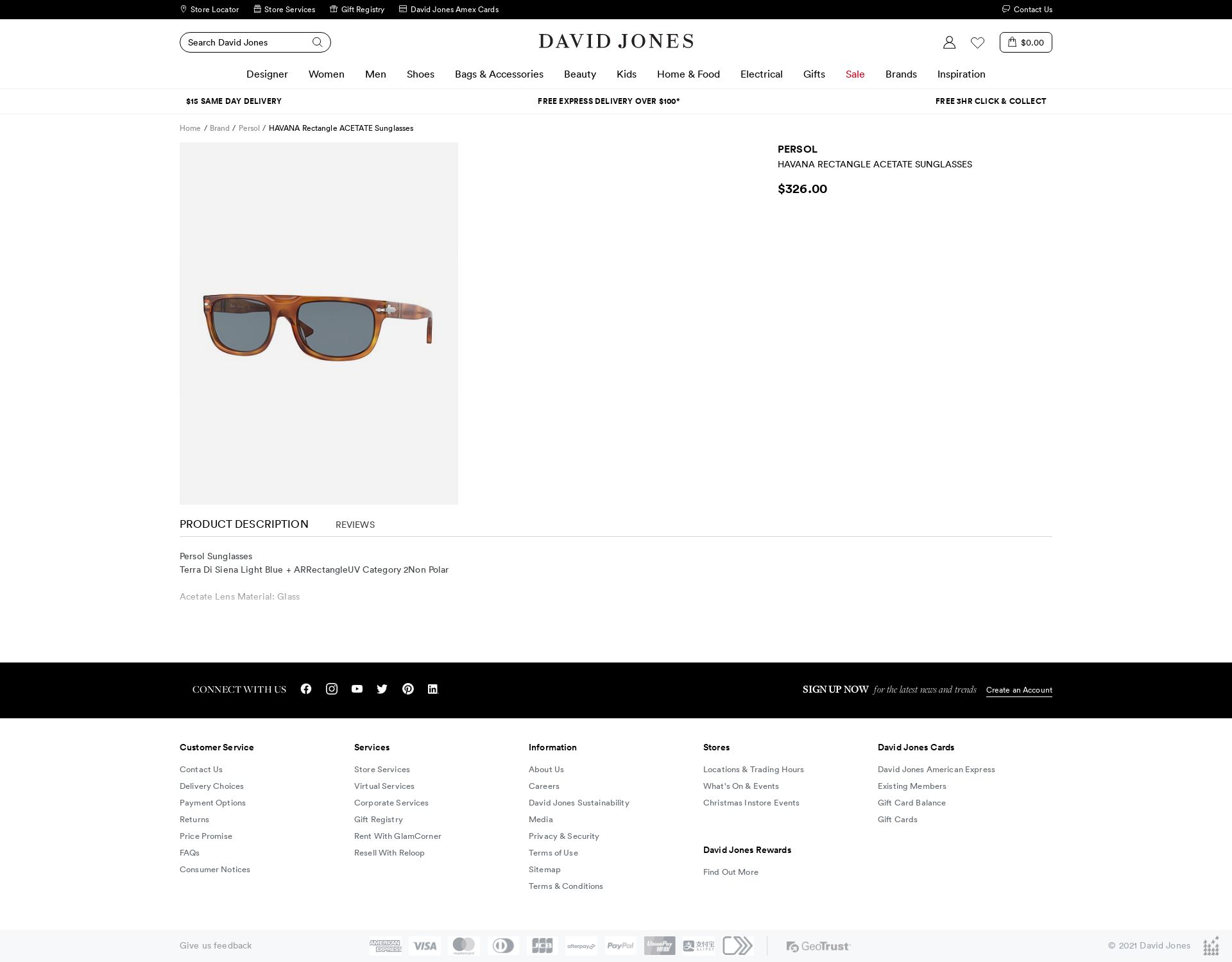Open the Men menu
This screenshot has width=1232, height=962.
[x=375, y=74]
